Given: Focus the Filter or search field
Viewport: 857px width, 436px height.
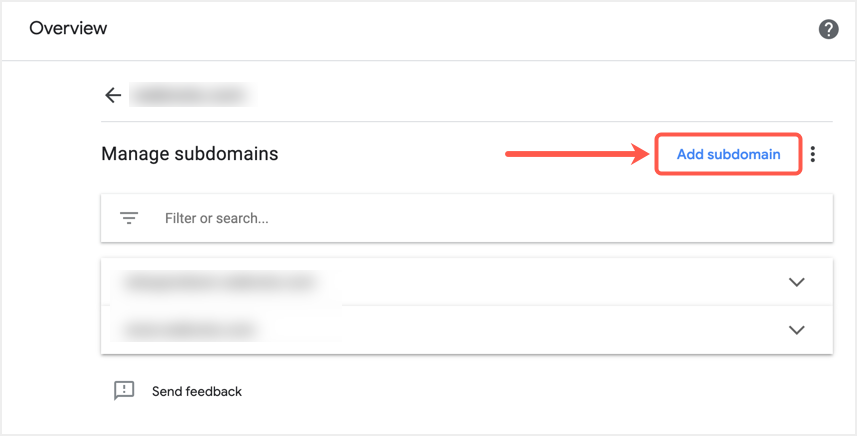Looking at the screenshot, I should (x=400, y=218).
